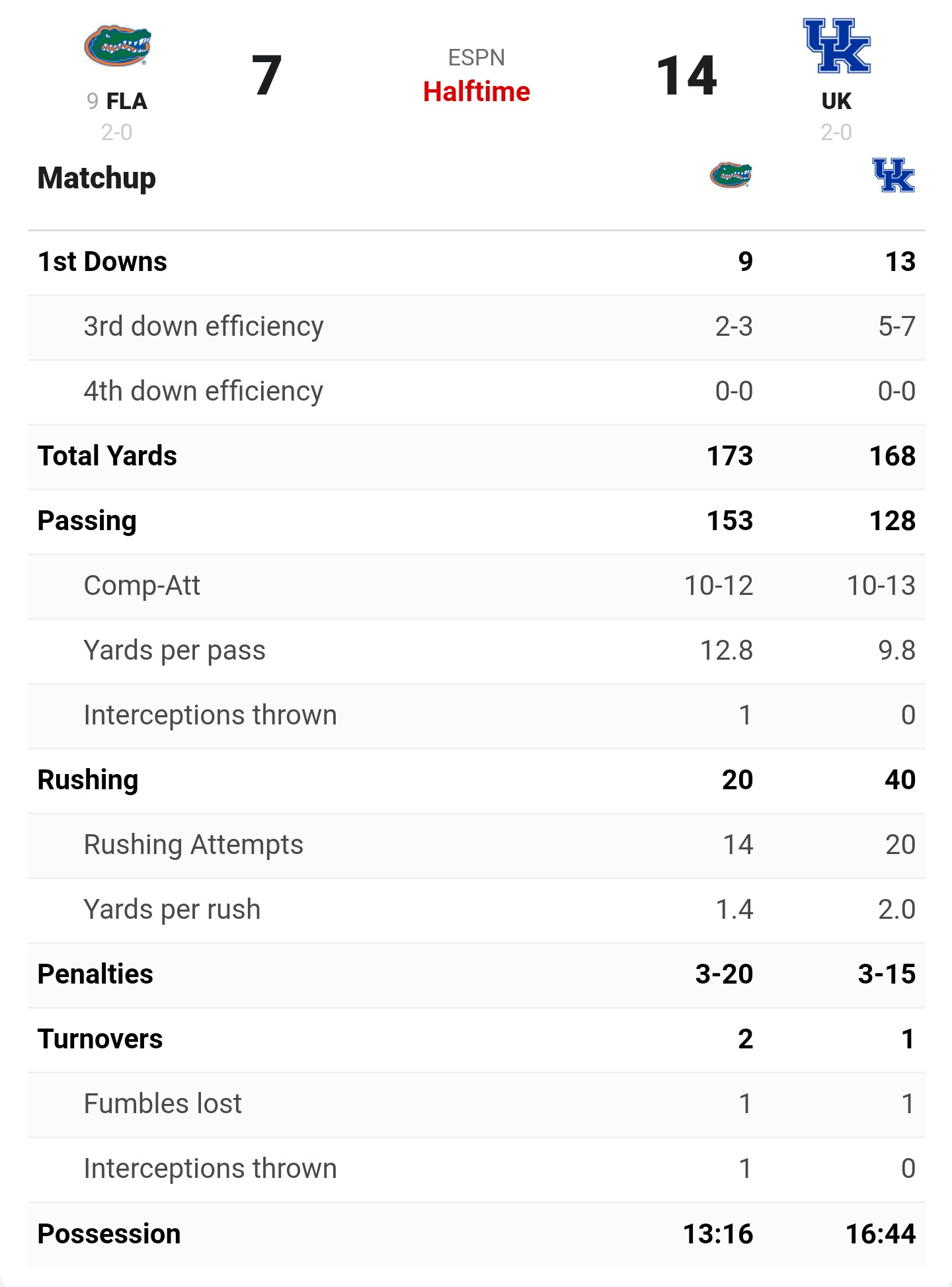Image resolution: width=952 pixels, height=1287 pixels.
Task: Tap Florida's score of 7
Action: (267, 75)
